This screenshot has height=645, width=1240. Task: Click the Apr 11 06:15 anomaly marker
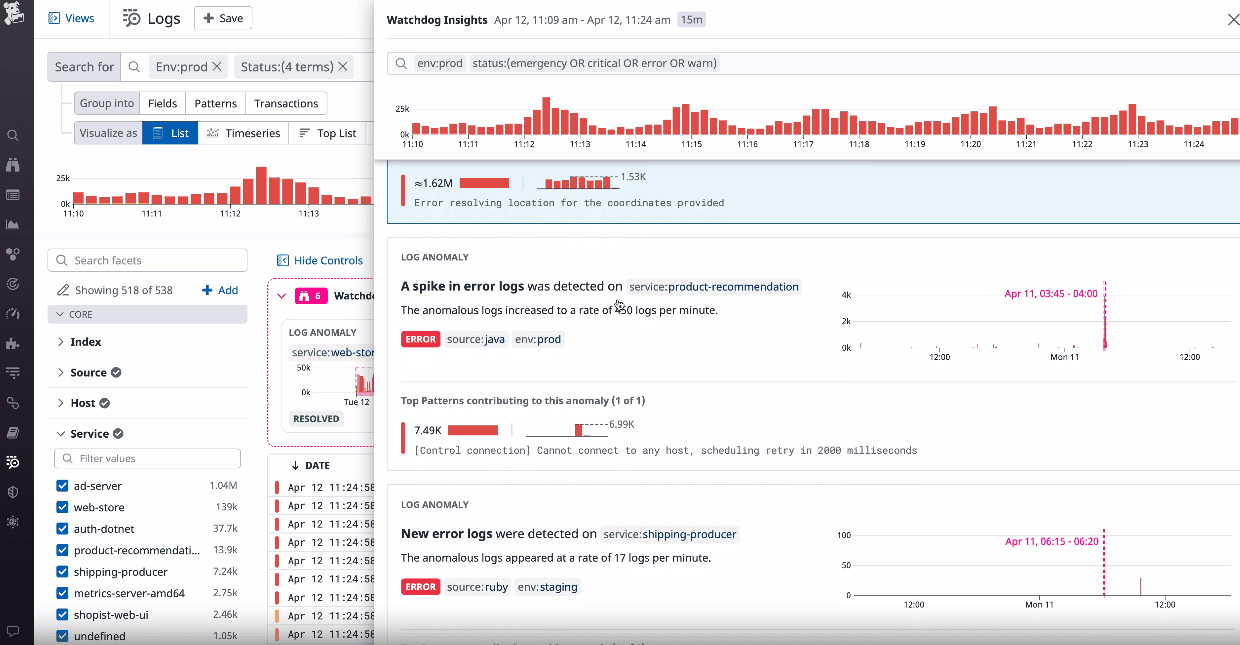1104,562
